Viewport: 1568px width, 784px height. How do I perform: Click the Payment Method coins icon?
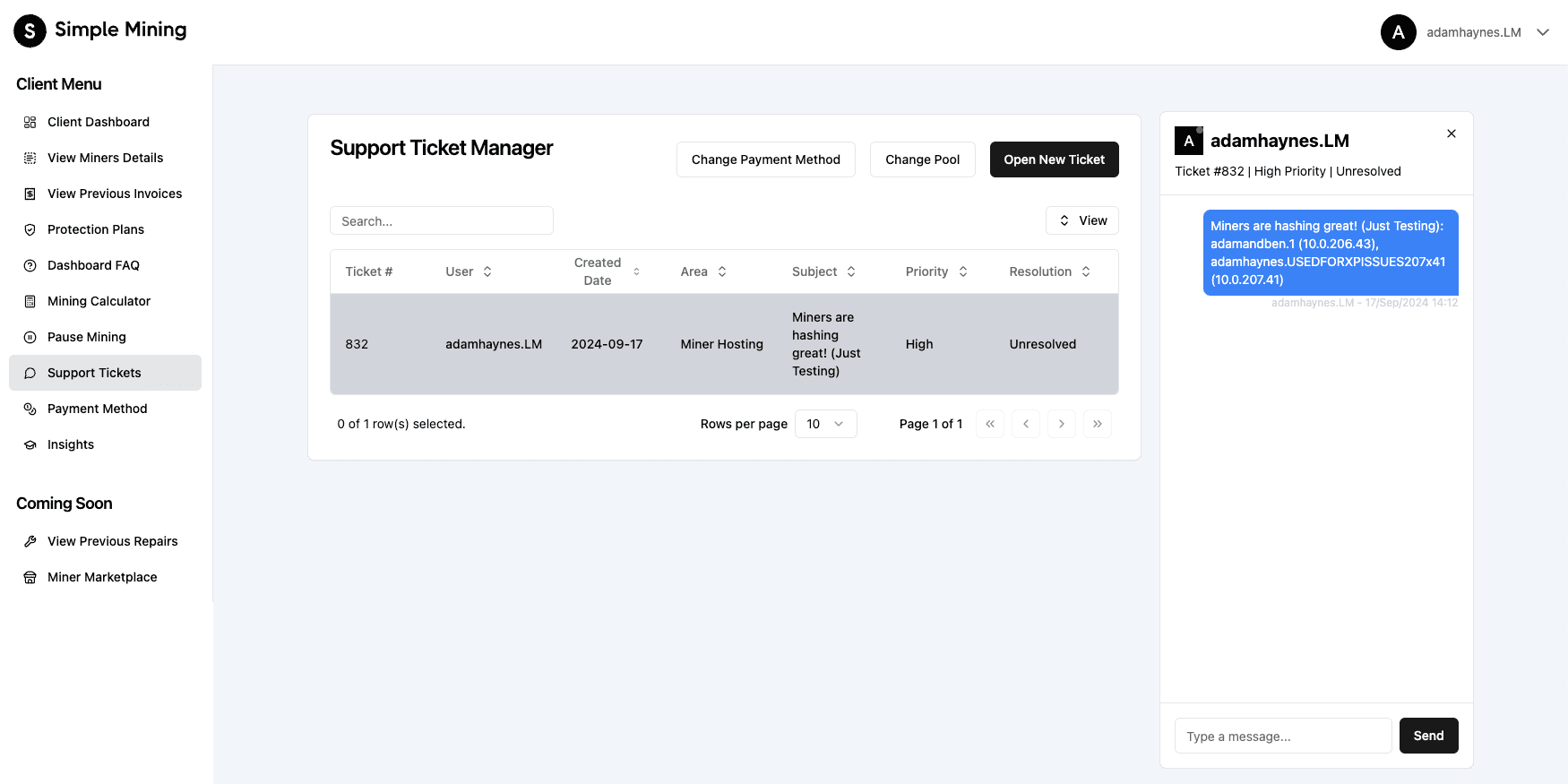pyautogui.click(x=30, y=409)
